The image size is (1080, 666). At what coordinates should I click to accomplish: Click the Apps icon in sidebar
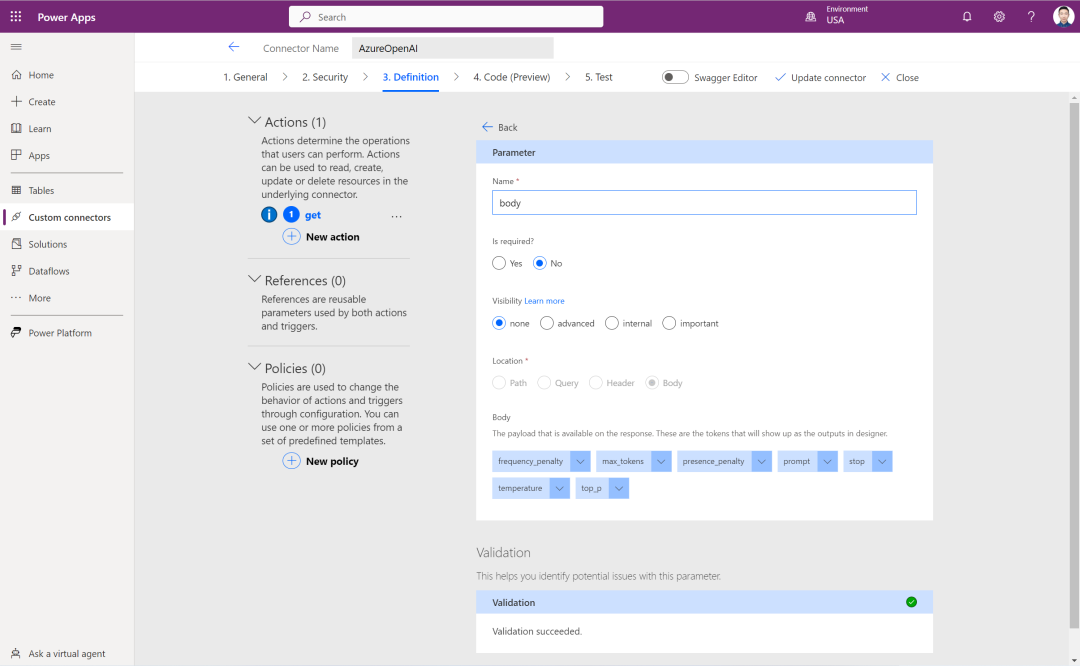tap(17, 155)
